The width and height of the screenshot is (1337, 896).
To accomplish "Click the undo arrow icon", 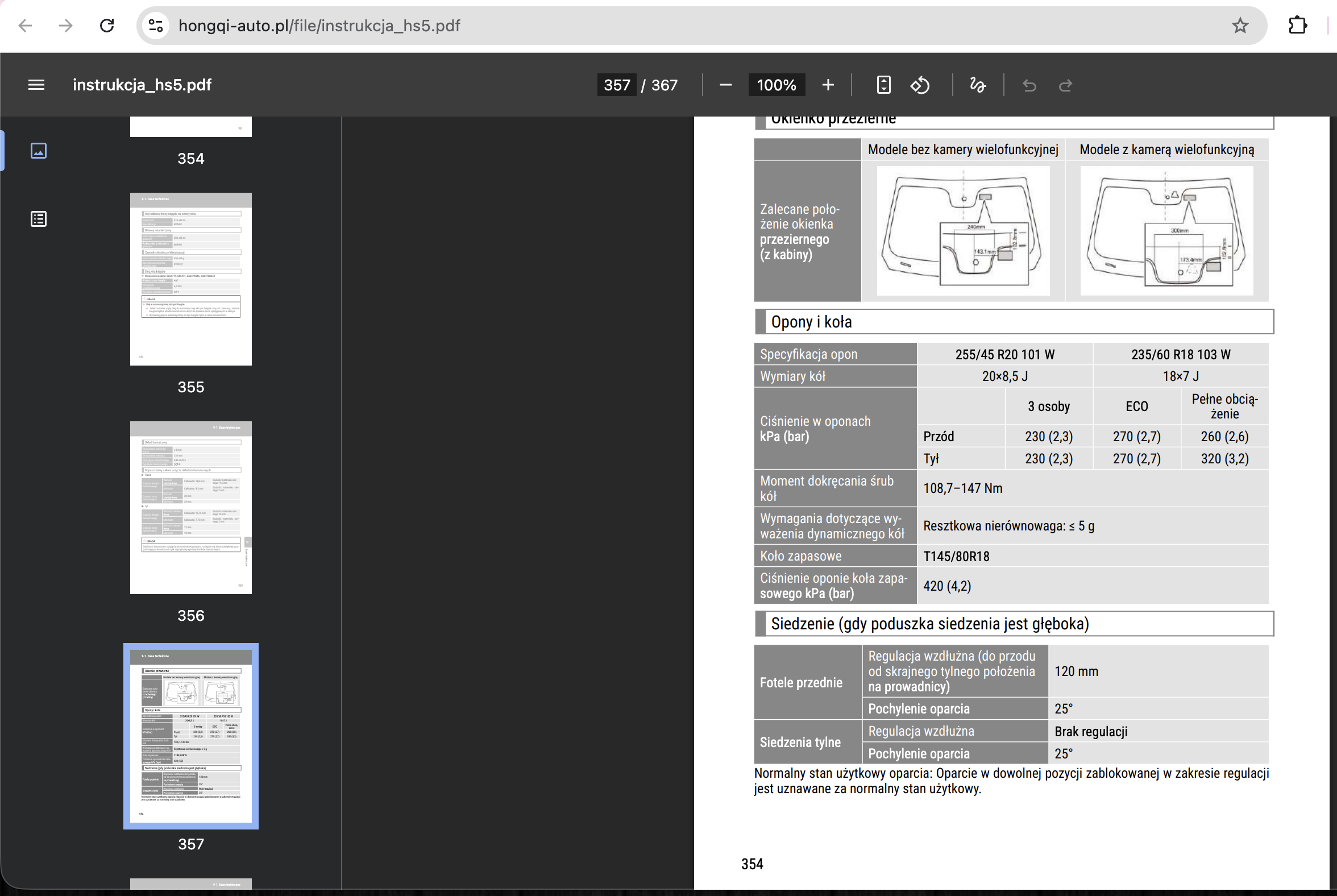I will (x=1029, y=85).
